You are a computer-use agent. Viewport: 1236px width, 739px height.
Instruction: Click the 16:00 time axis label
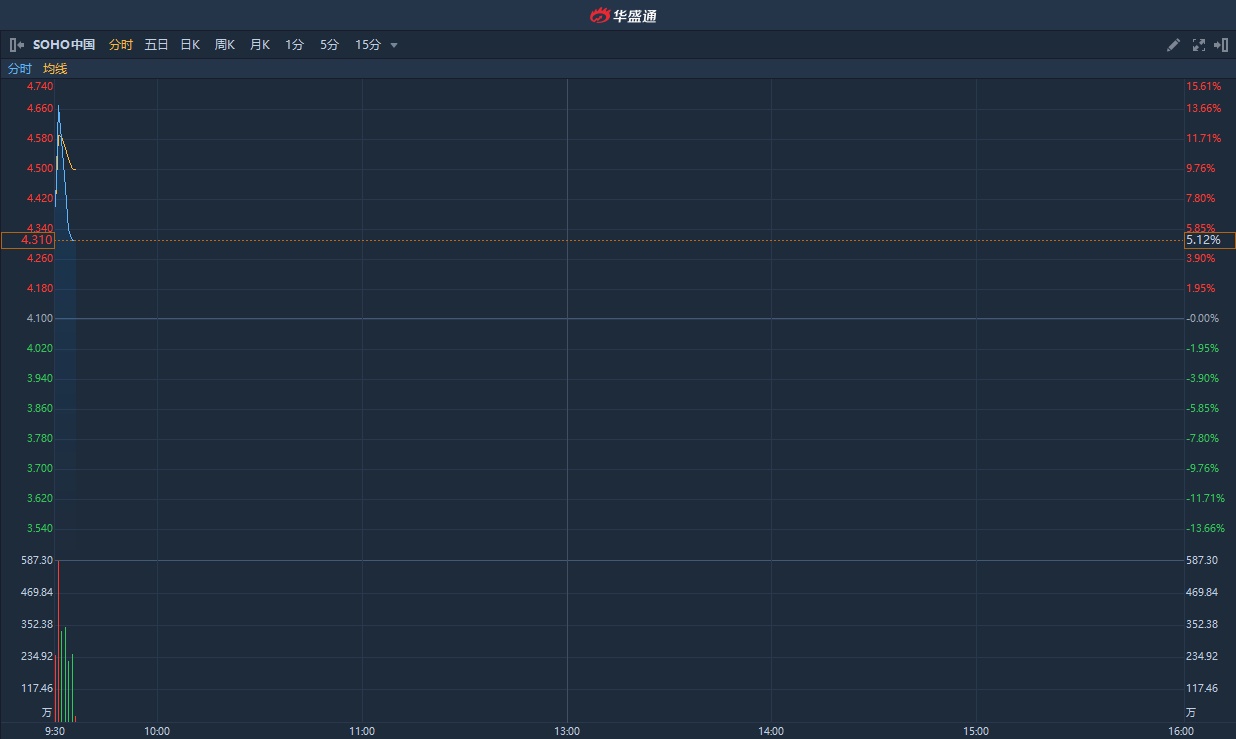click(1181, 731)
